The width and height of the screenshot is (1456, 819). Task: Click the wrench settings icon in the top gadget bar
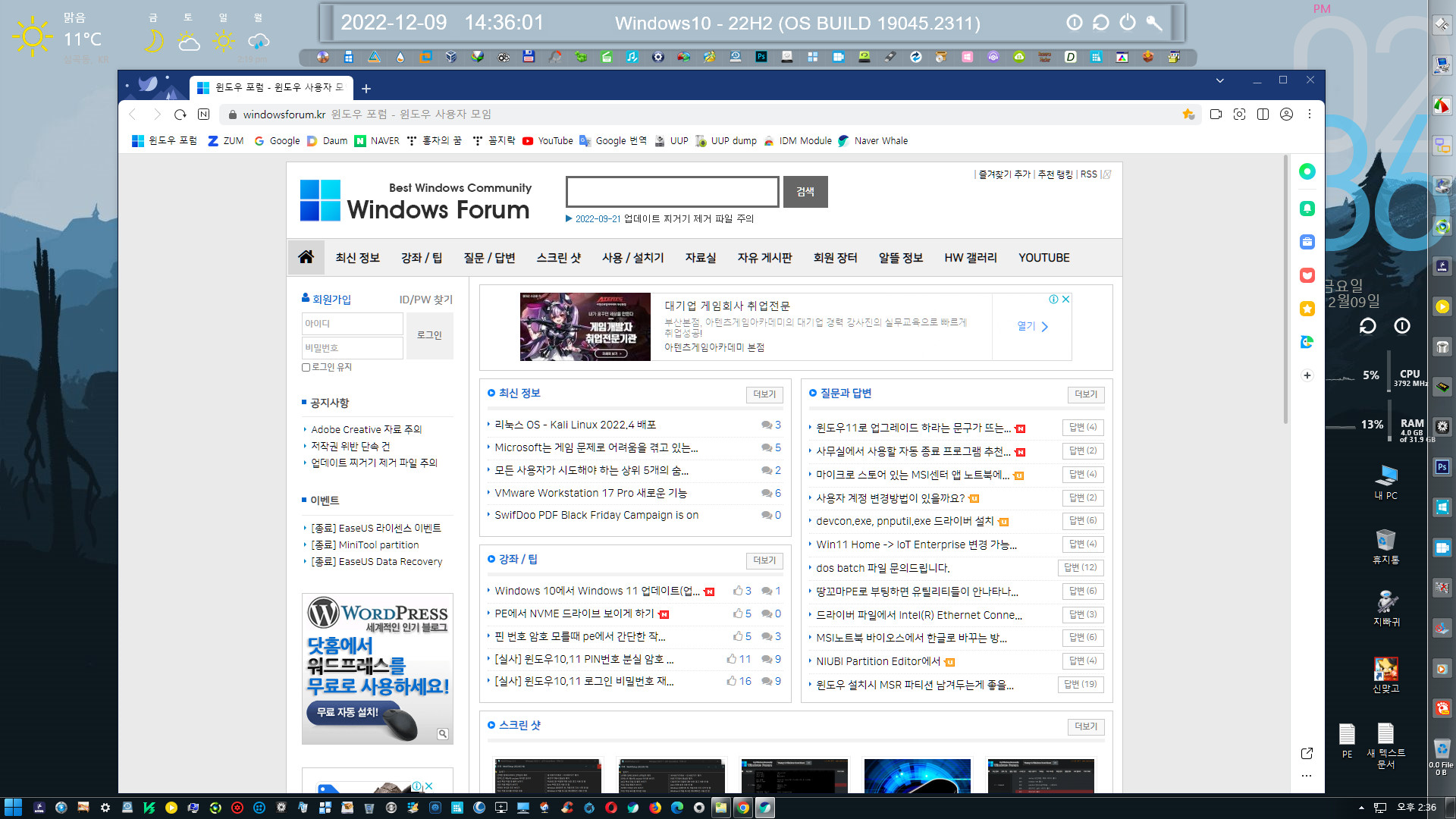(1154, 23)
